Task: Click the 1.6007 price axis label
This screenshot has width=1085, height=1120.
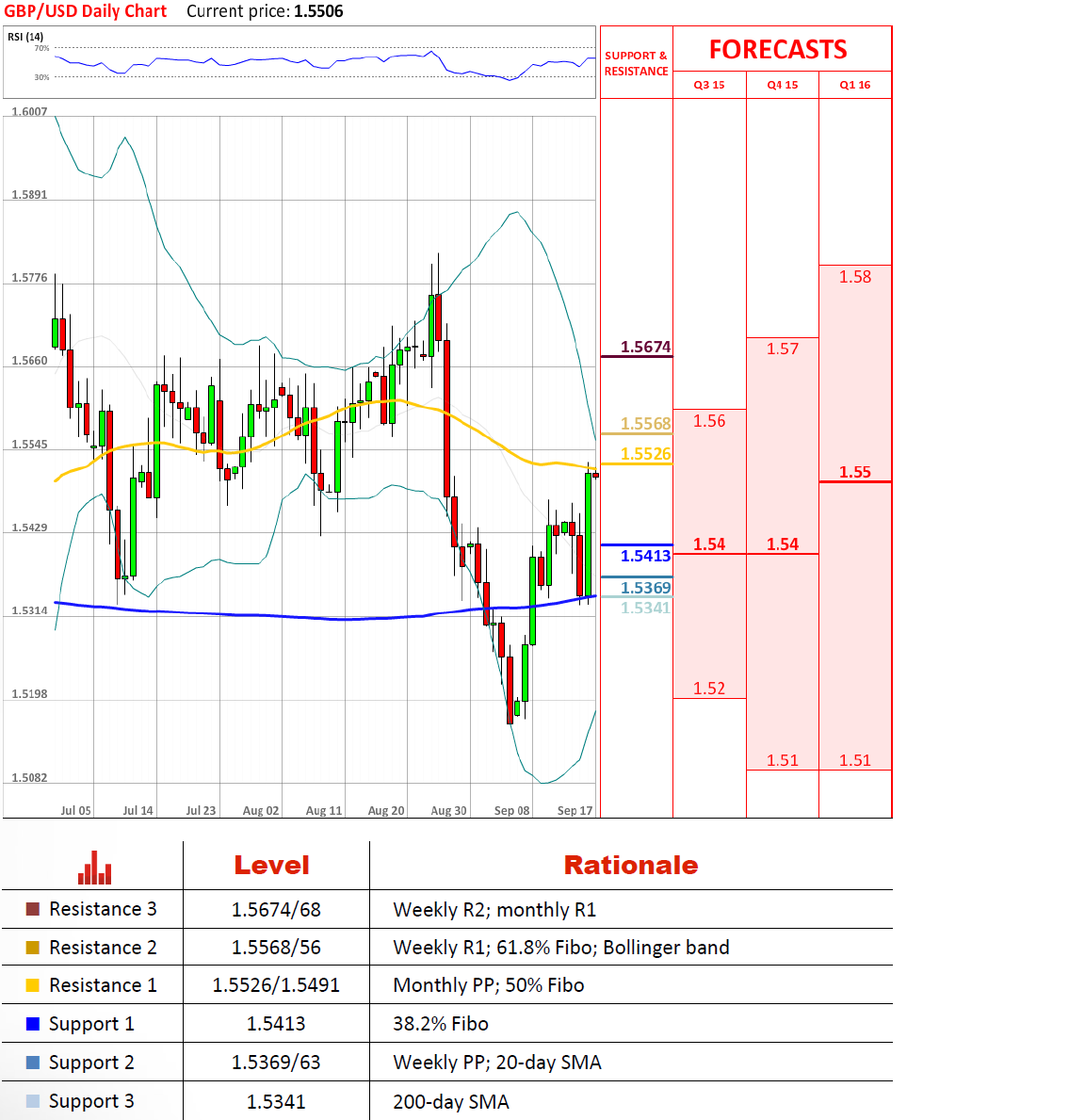Action: pyautogui.click(x=29, y=112)
